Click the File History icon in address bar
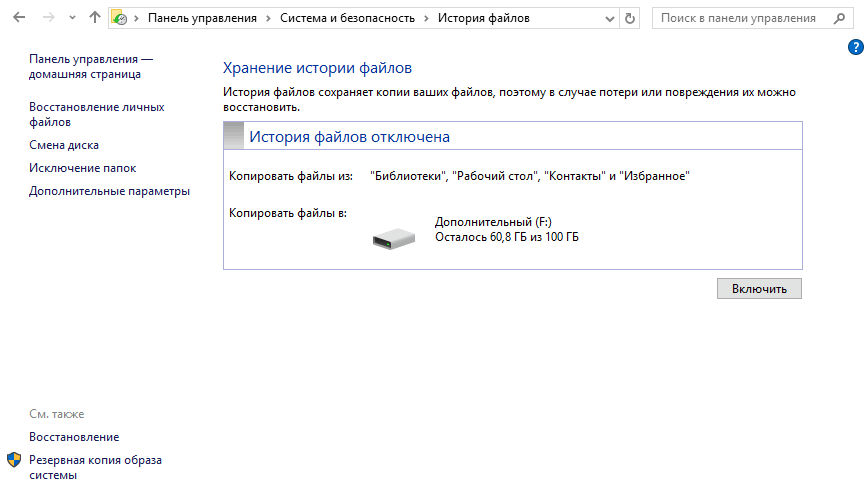866x502 pixels. point(120,18)
